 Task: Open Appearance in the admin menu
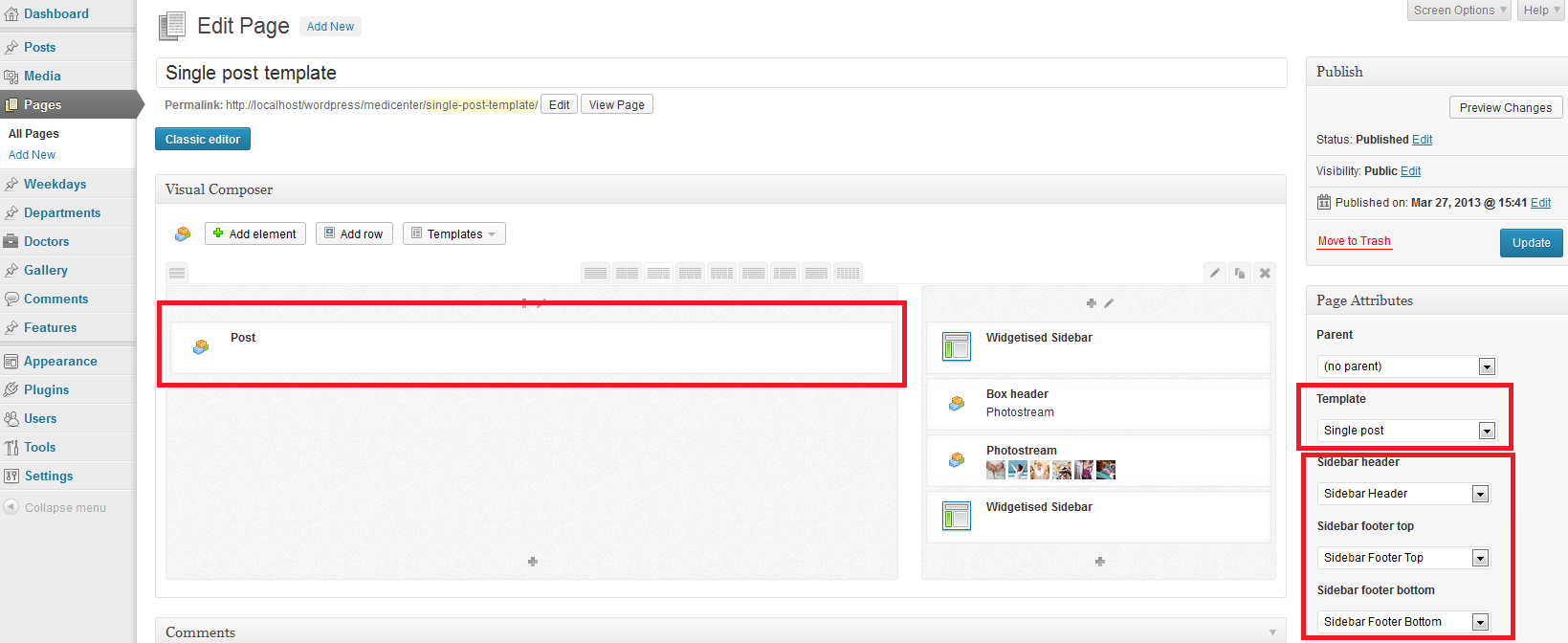(60, 361)
